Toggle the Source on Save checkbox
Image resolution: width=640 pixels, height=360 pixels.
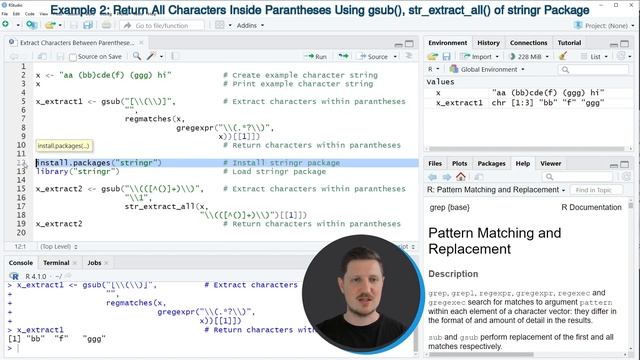pyautogui.click(x=73, y=57)
